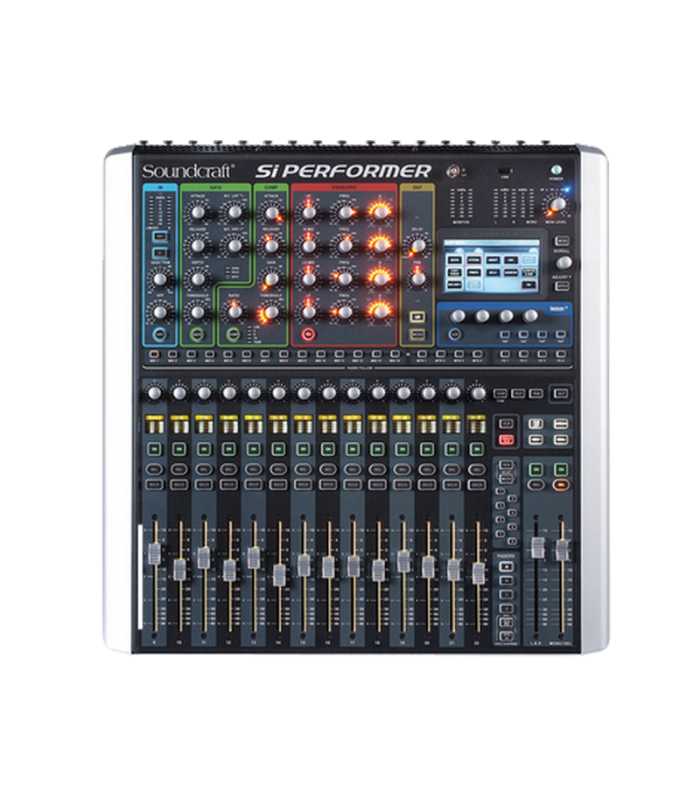This screenshot has width=700, height=800.
Task: Click the ALT button right of the encoder row
Action: coord(560,393)
